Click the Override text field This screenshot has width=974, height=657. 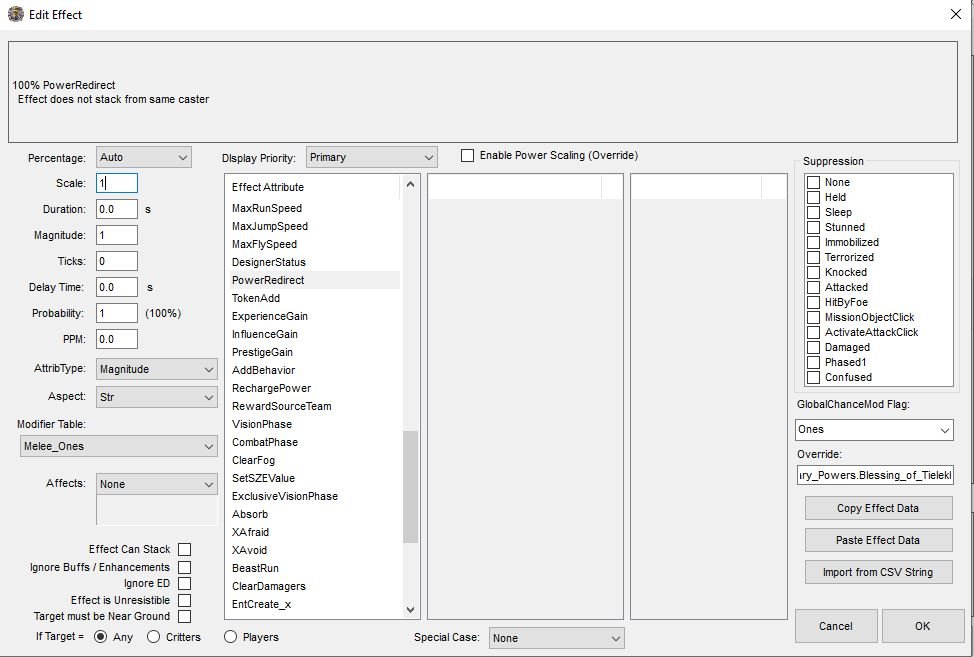(874, 476)
